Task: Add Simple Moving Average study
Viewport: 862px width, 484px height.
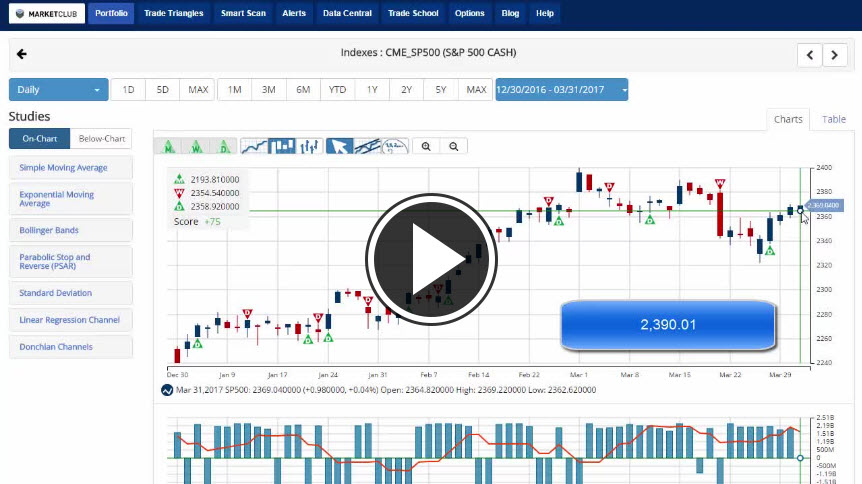Action: pyautogui.click(x=70, y=168)
